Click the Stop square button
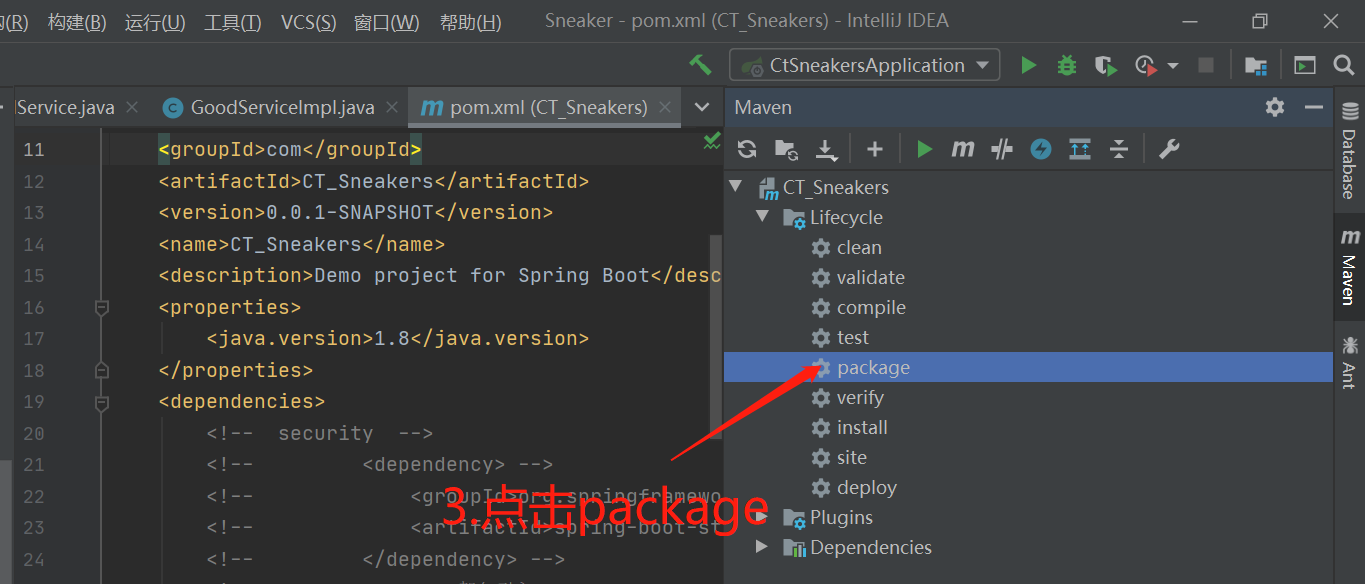 (1206, 65)
